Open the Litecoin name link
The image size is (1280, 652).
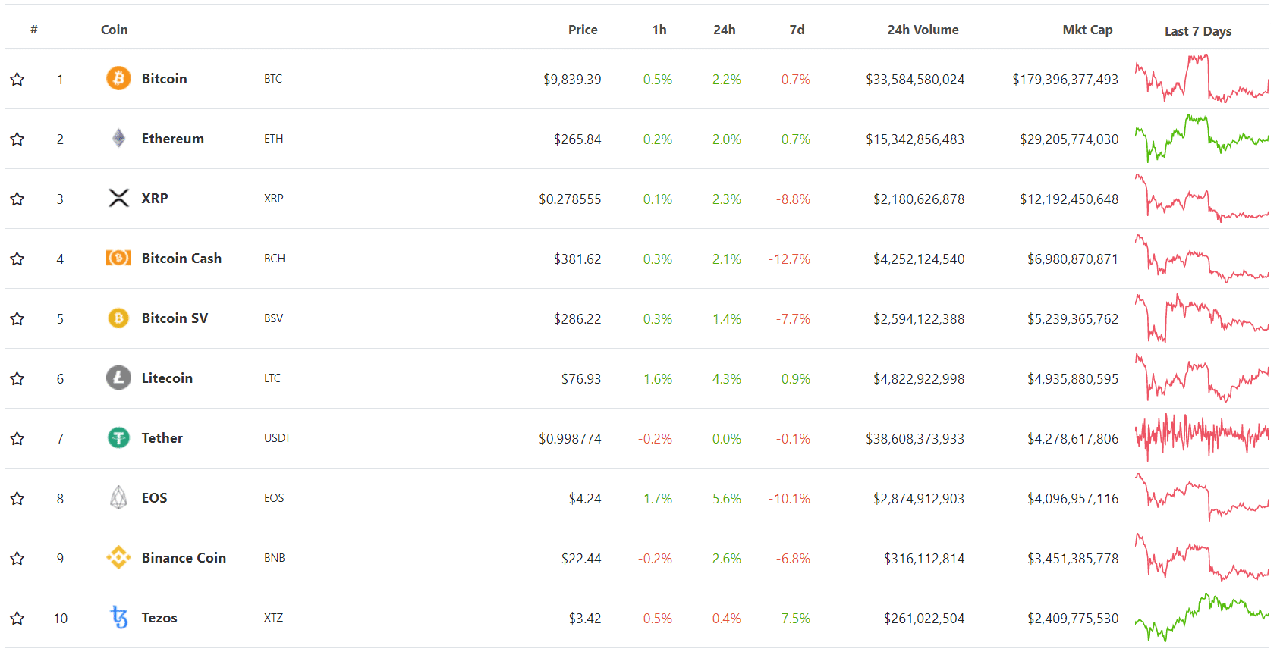click(x=167, y=378)
